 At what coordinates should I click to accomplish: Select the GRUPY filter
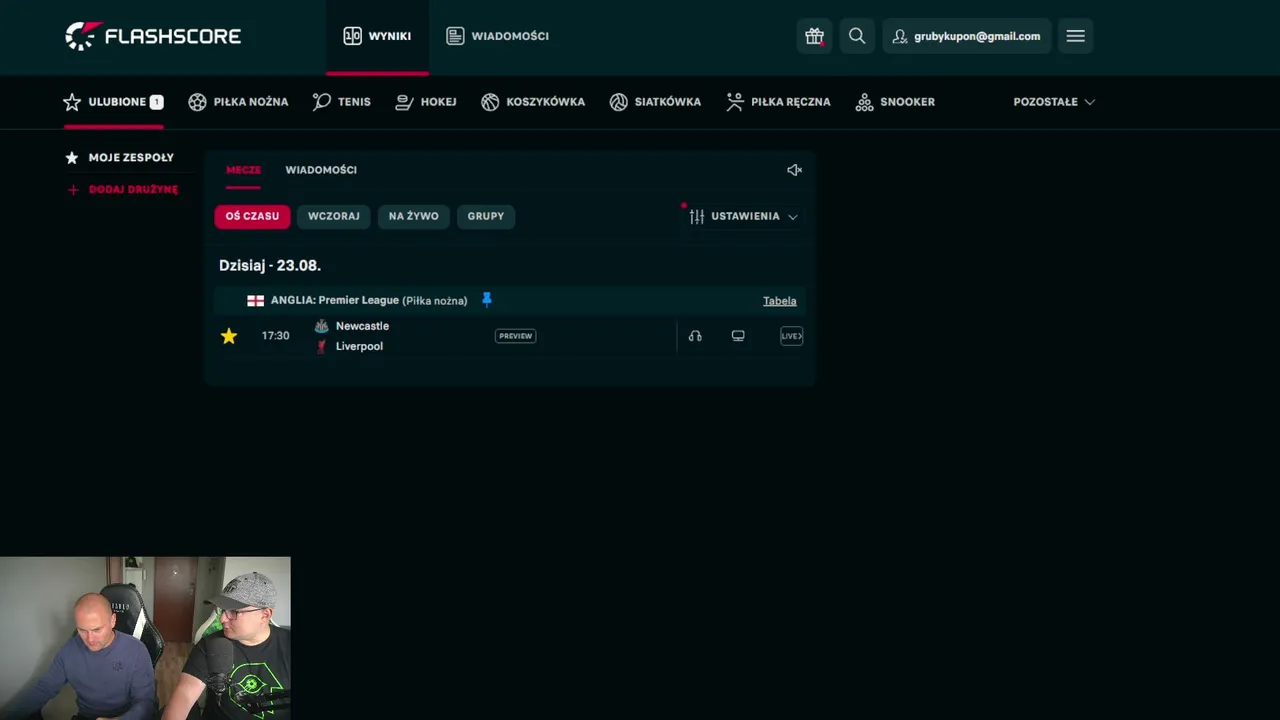(486, 216)
